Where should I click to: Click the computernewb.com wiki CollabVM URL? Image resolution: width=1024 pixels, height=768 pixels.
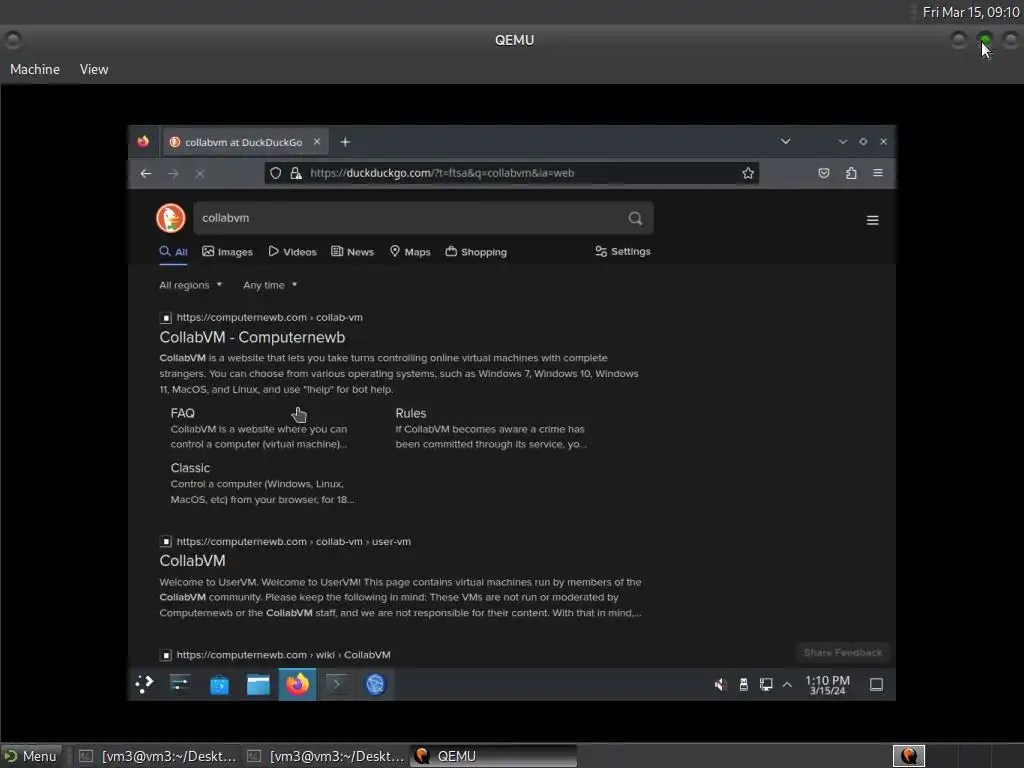pos(283,654)
